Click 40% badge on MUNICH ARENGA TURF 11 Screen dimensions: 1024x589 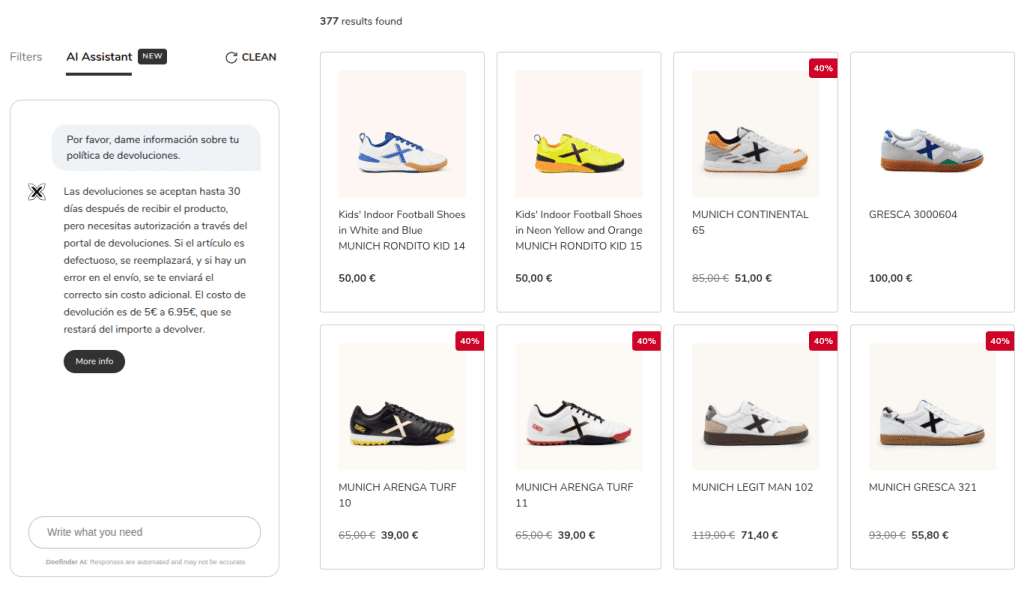[x=646, y=341]
